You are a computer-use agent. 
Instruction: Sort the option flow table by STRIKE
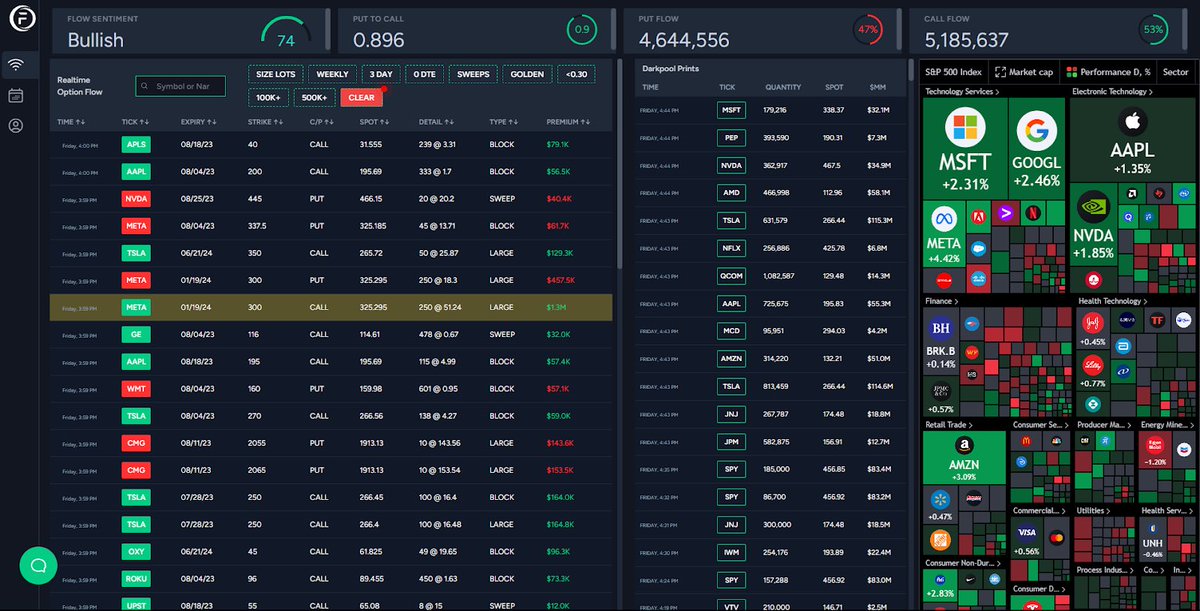click(x=265, y=122)
